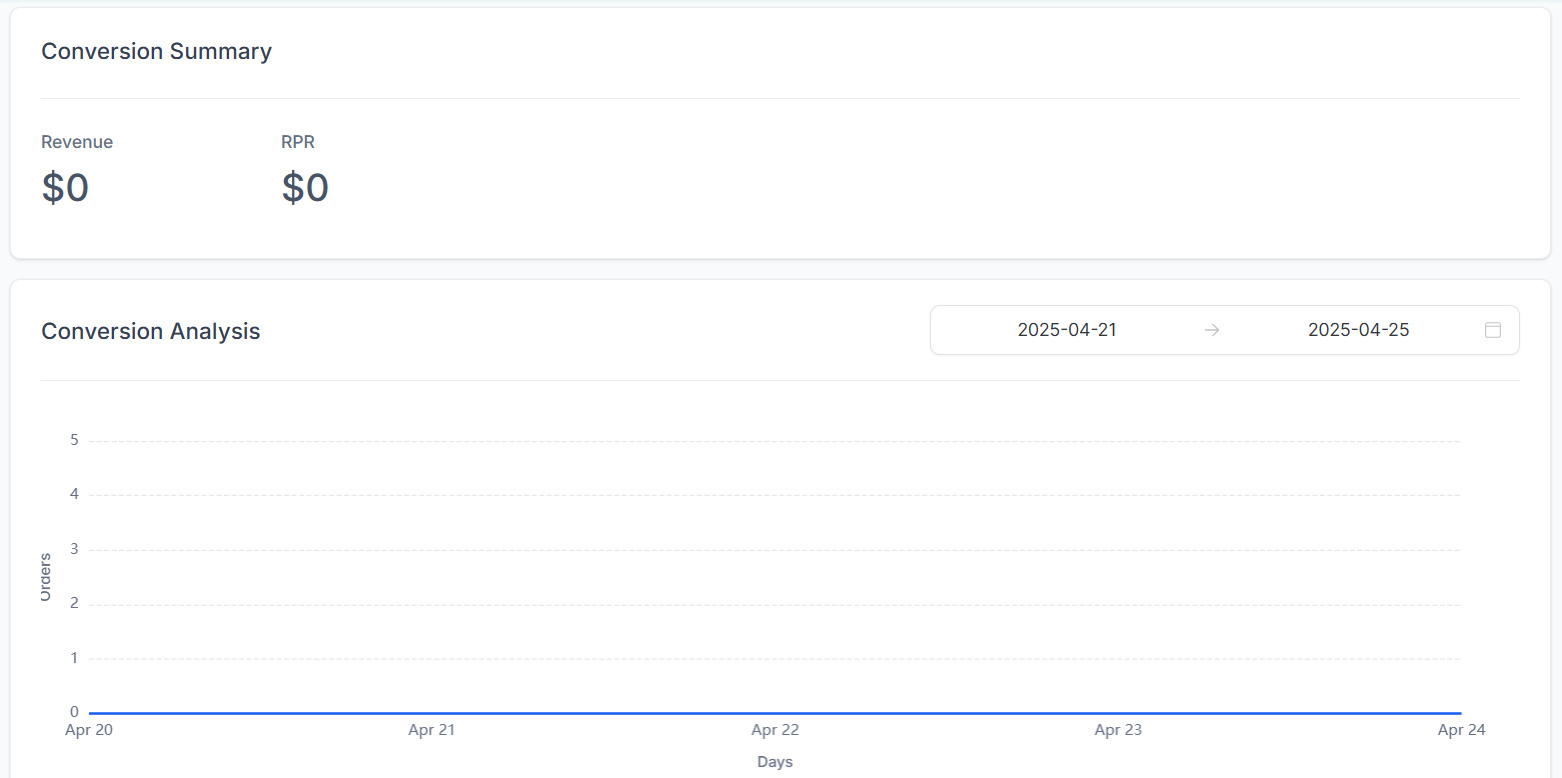Open the calendar icon in date range picker
Viewport: 1562px width, 778px height.
pos(1492,330)
